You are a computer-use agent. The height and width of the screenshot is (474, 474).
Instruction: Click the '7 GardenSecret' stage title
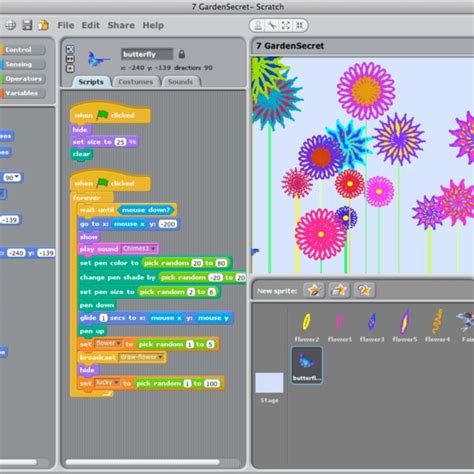[290, 46]
